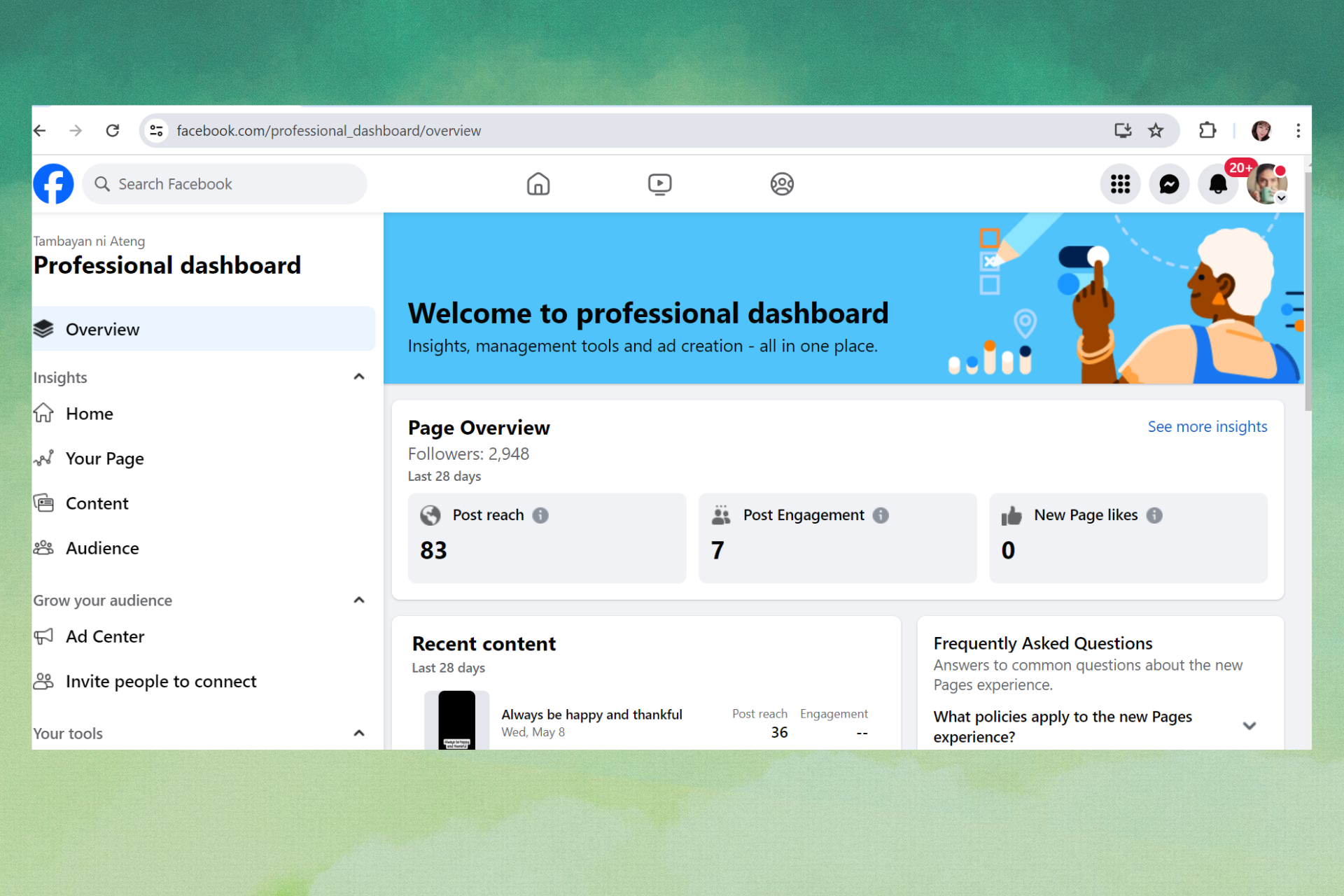Expand the Pages policies FAQ question

point(1249,726)
